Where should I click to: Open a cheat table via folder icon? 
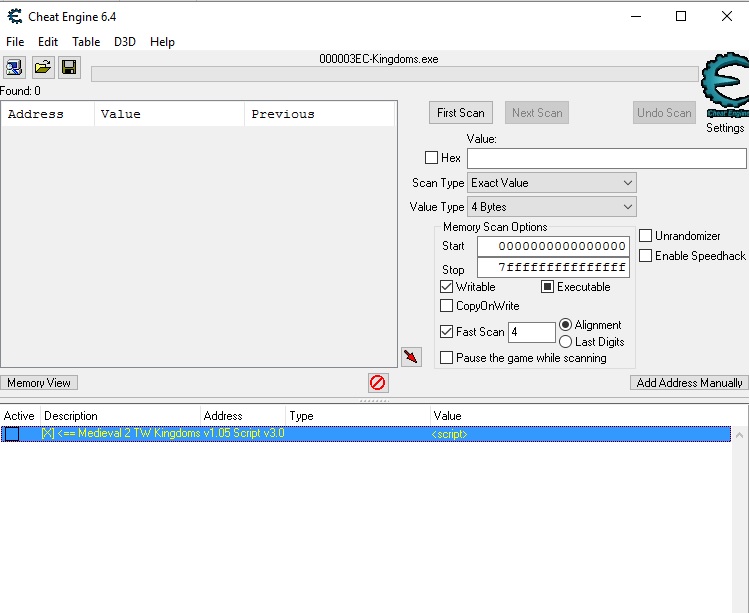coord(43,67)
